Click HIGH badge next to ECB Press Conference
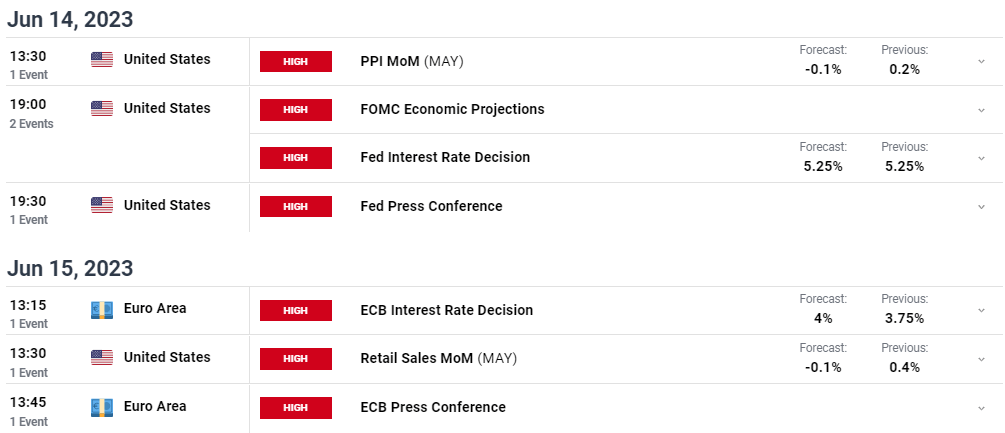 coord(295,408)
